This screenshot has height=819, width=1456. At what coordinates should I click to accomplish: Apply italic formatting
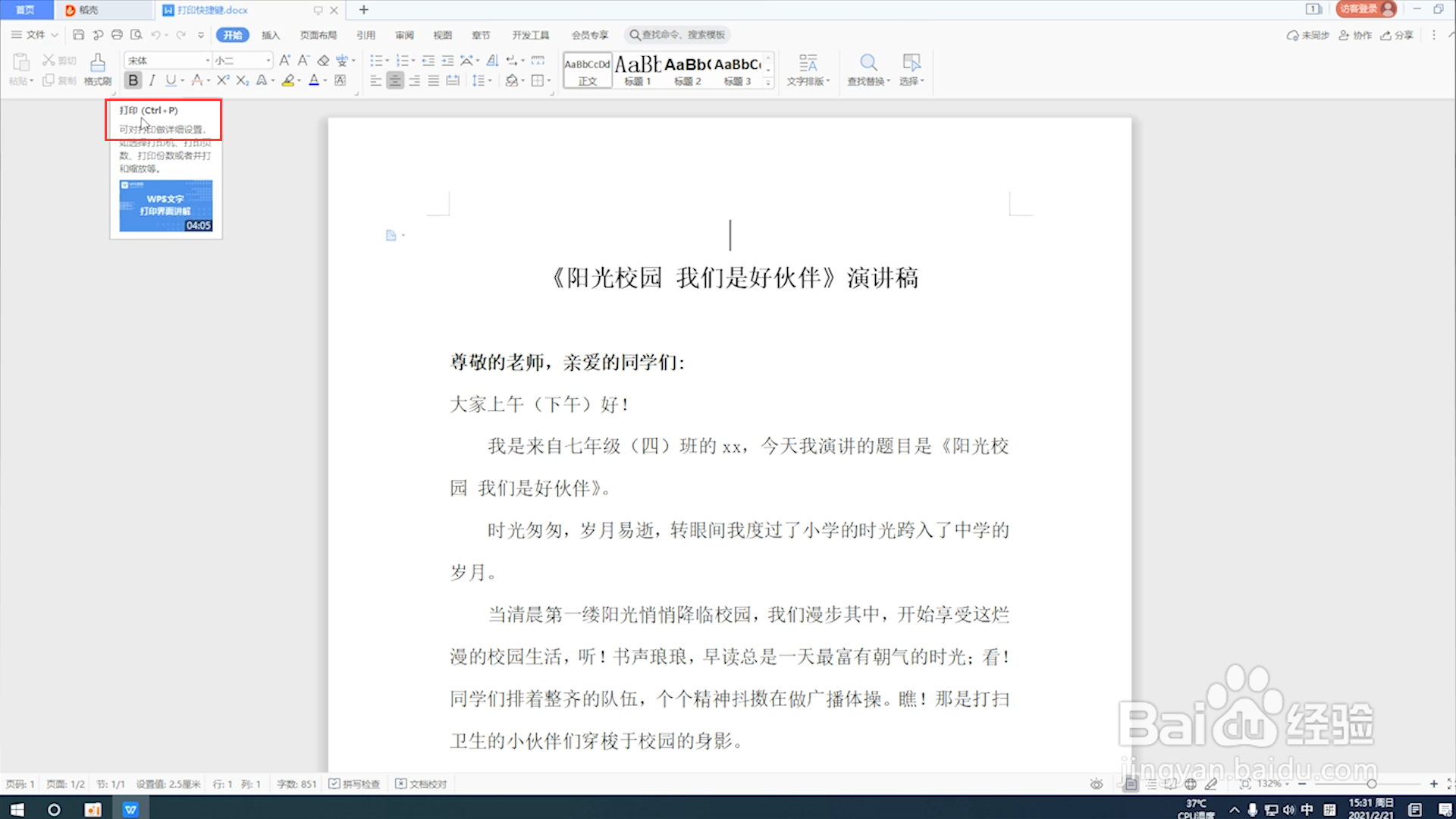pyautogui.click(x=152, y=80)
